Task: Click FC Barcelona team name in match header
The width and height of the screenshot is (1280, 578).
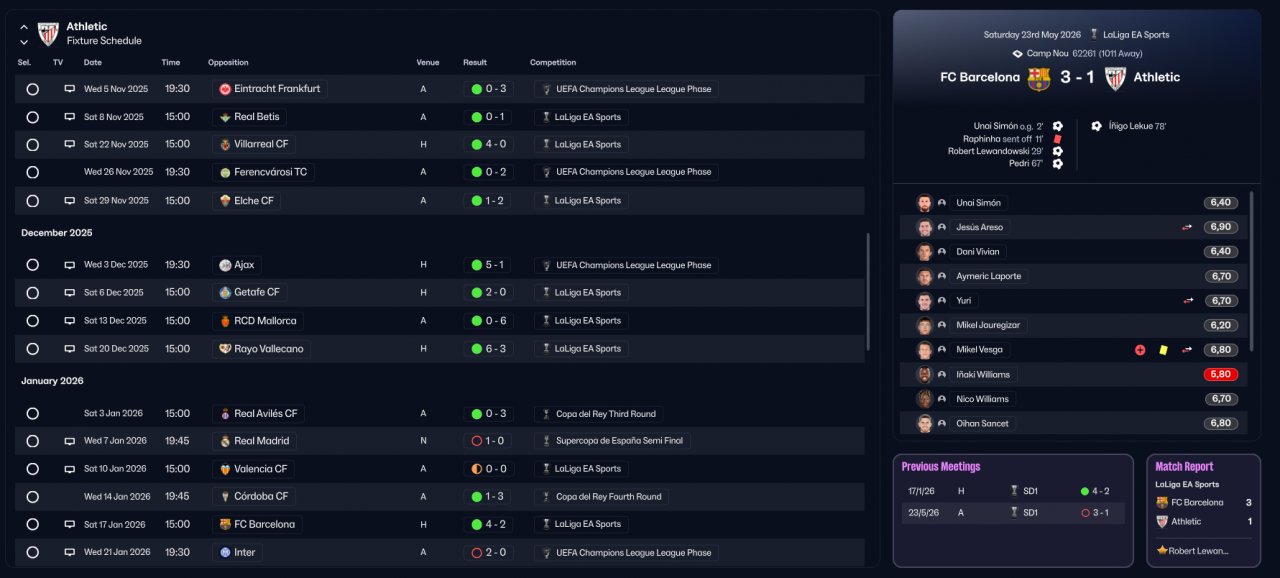Action: click(980, 77)
